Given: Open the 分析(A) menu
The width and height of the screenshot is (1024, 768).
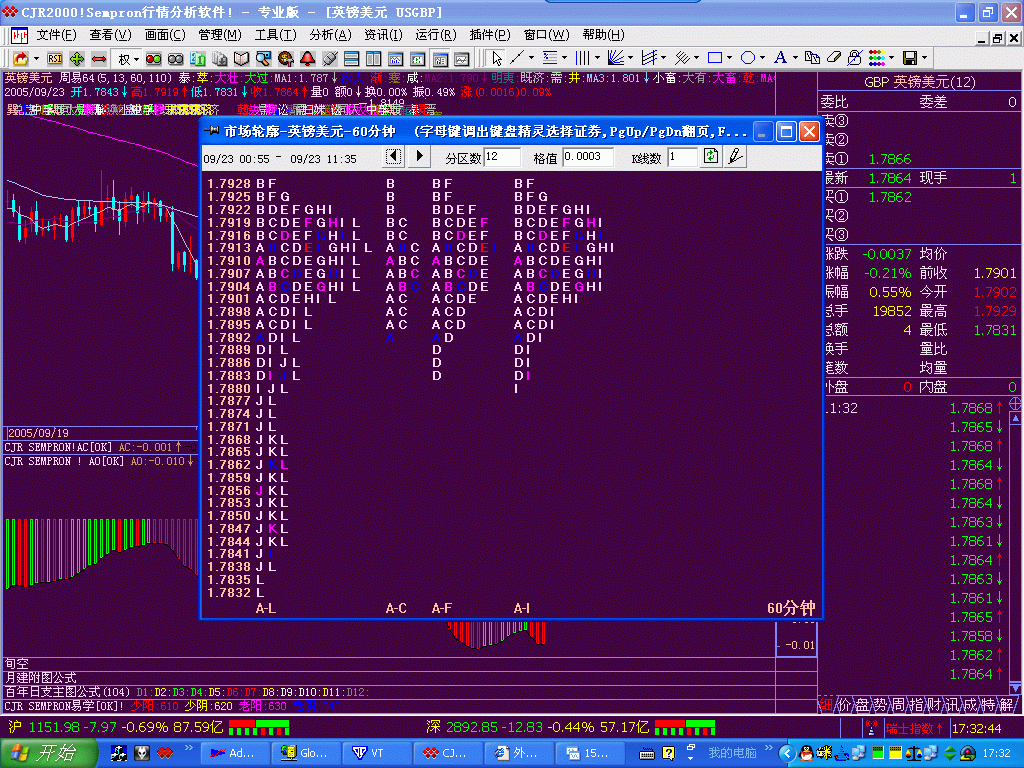Looking at the screenshot, I should pyautogui.click(x=330, y=34).
